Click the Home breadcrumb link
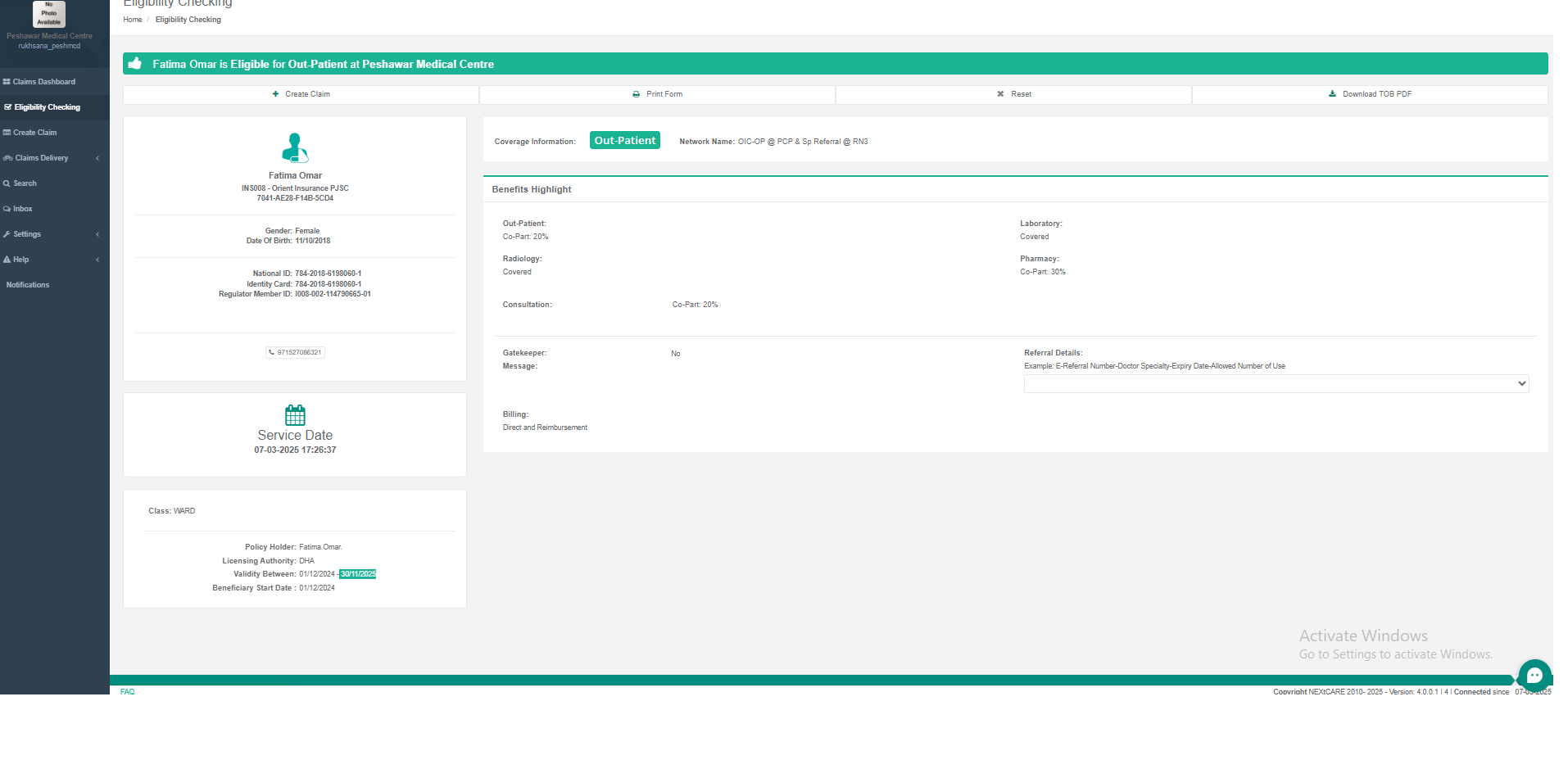 tap(132, 20)
